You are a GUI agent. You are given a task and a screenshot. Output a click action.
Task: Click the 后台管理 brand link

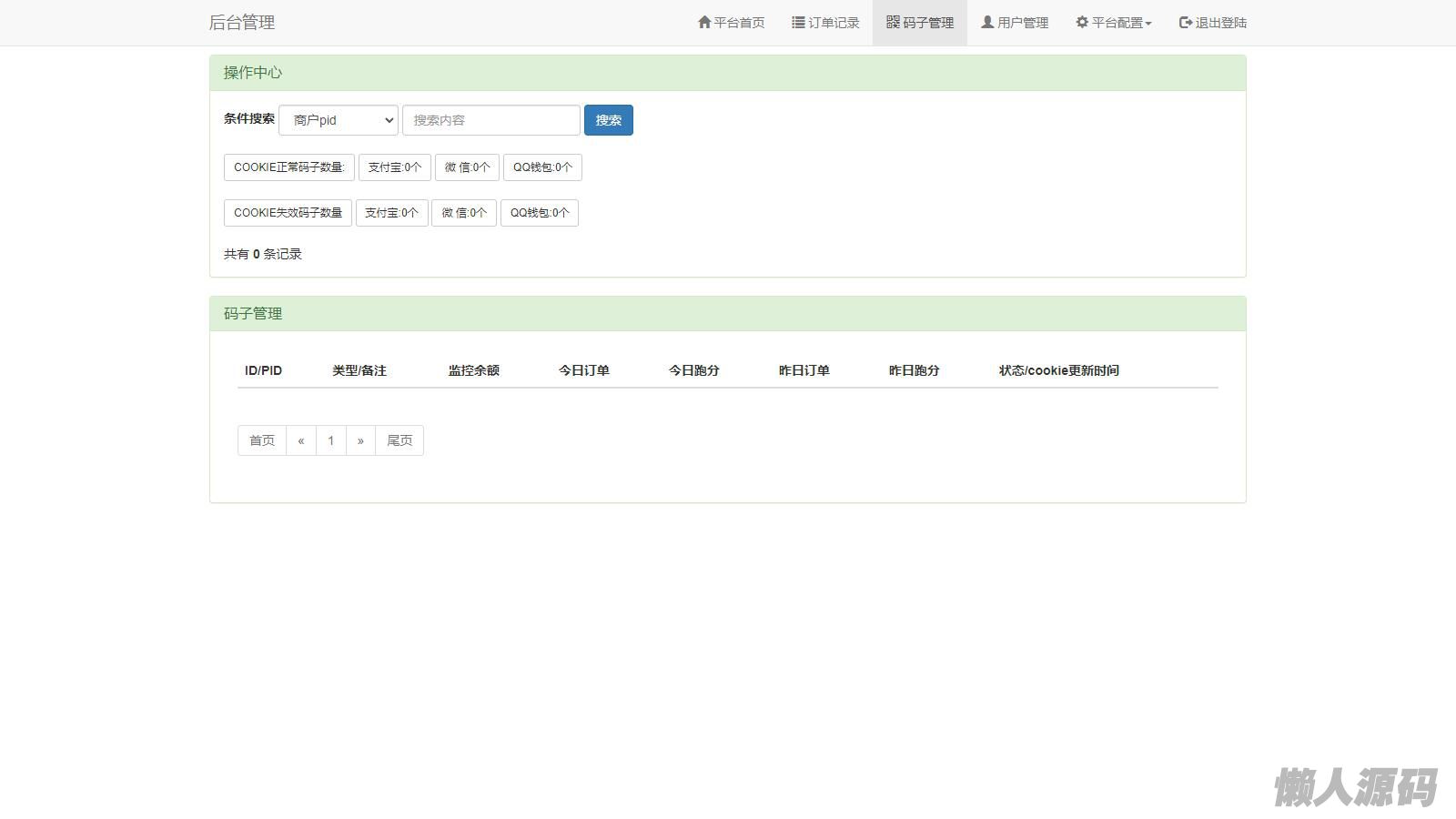242,23
